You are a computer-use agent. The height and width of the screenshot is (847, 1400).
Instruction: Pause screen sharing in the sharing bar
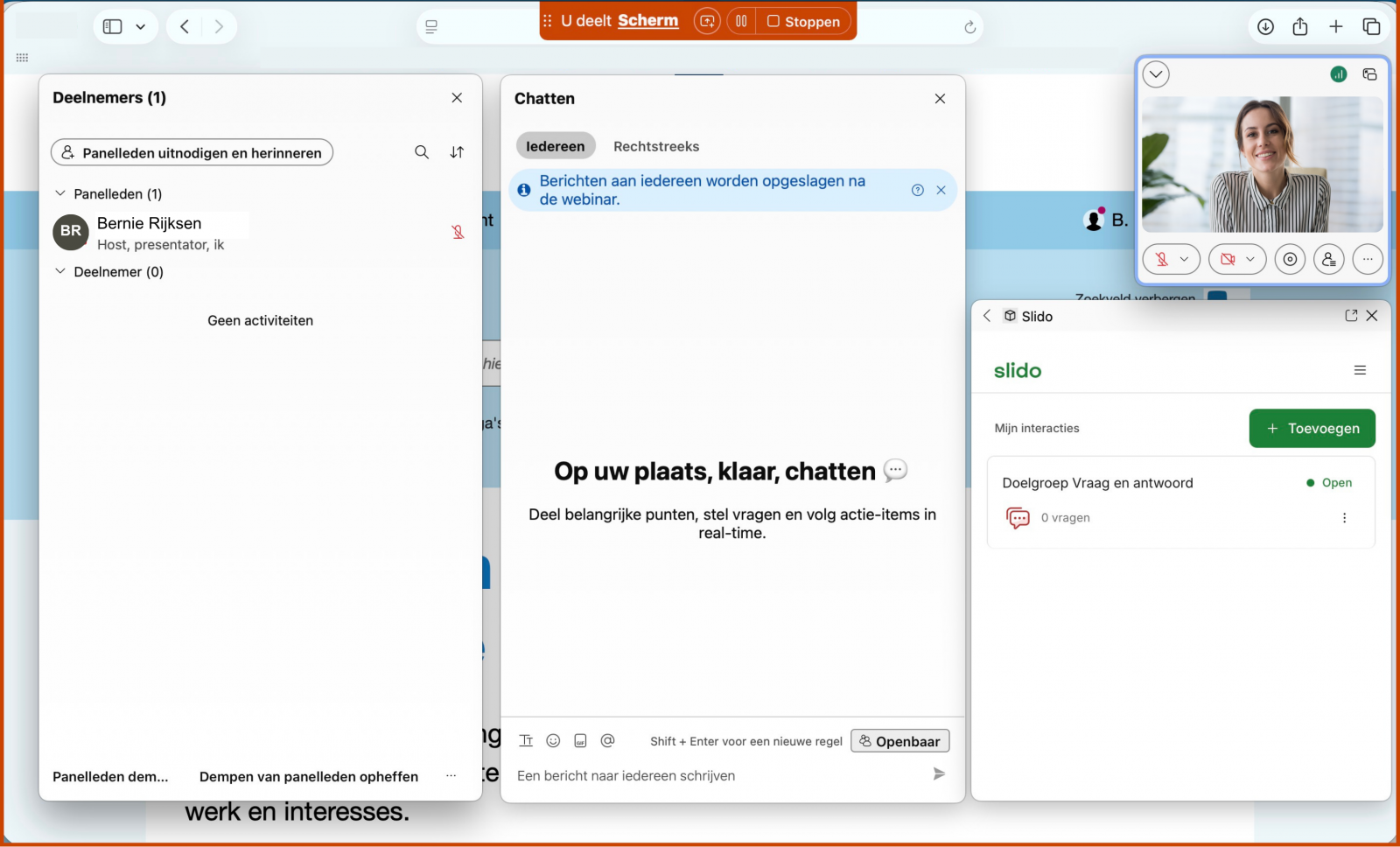(741, 21)
